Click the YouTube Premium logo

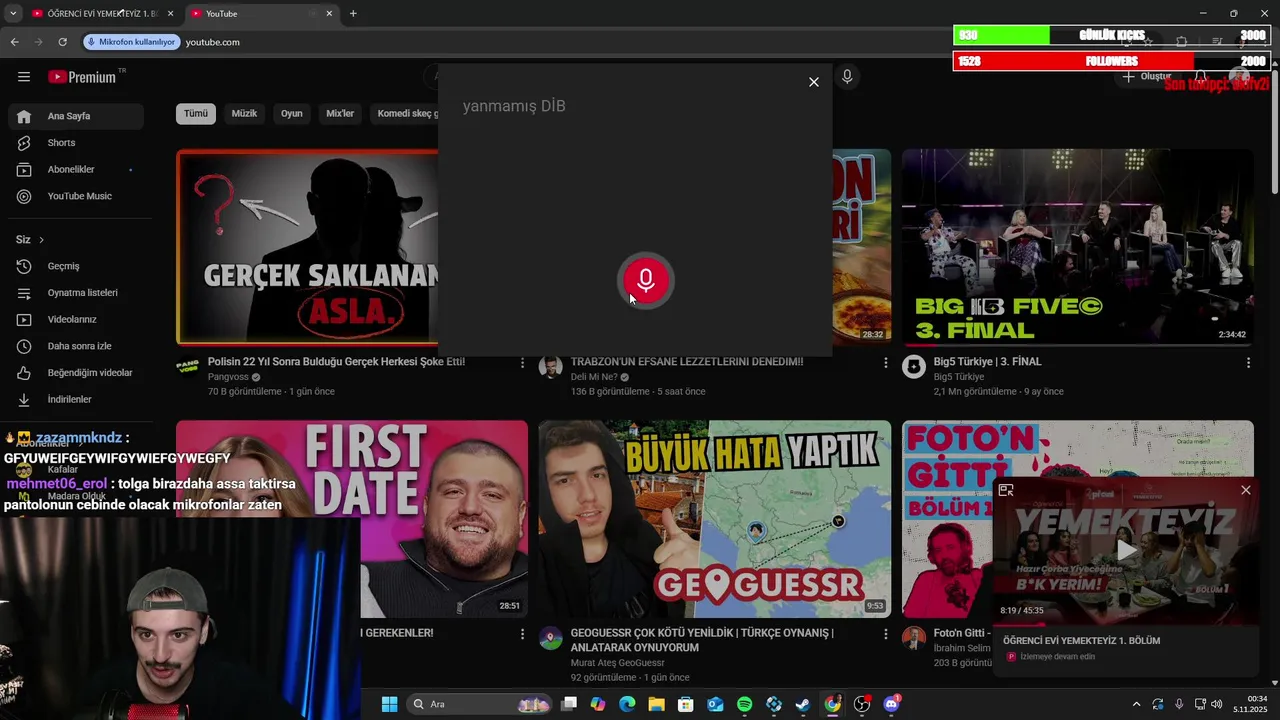(x=84, y=77)
